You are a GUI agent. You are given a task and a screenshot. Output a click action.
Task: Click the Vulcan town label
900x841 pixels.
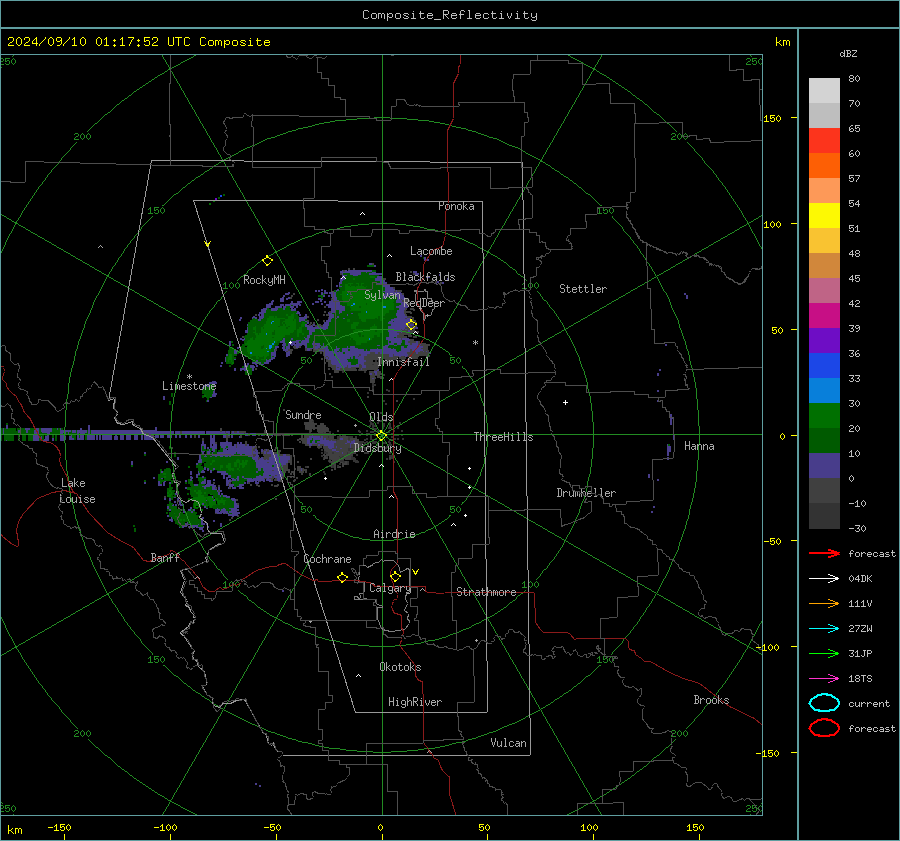click(x=508, y=743)
